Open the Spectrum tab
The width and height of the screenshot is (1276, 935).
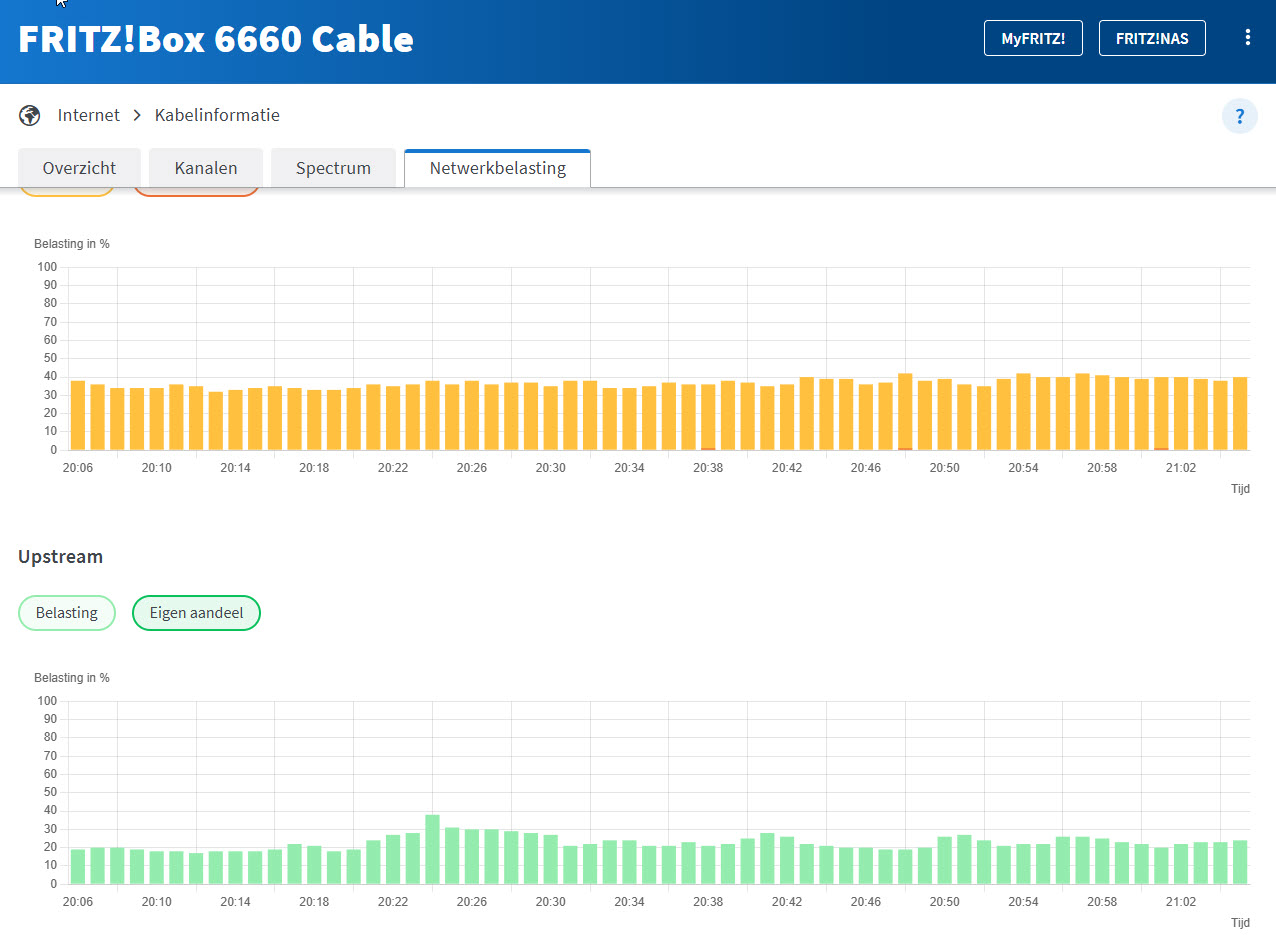(333, 168)
